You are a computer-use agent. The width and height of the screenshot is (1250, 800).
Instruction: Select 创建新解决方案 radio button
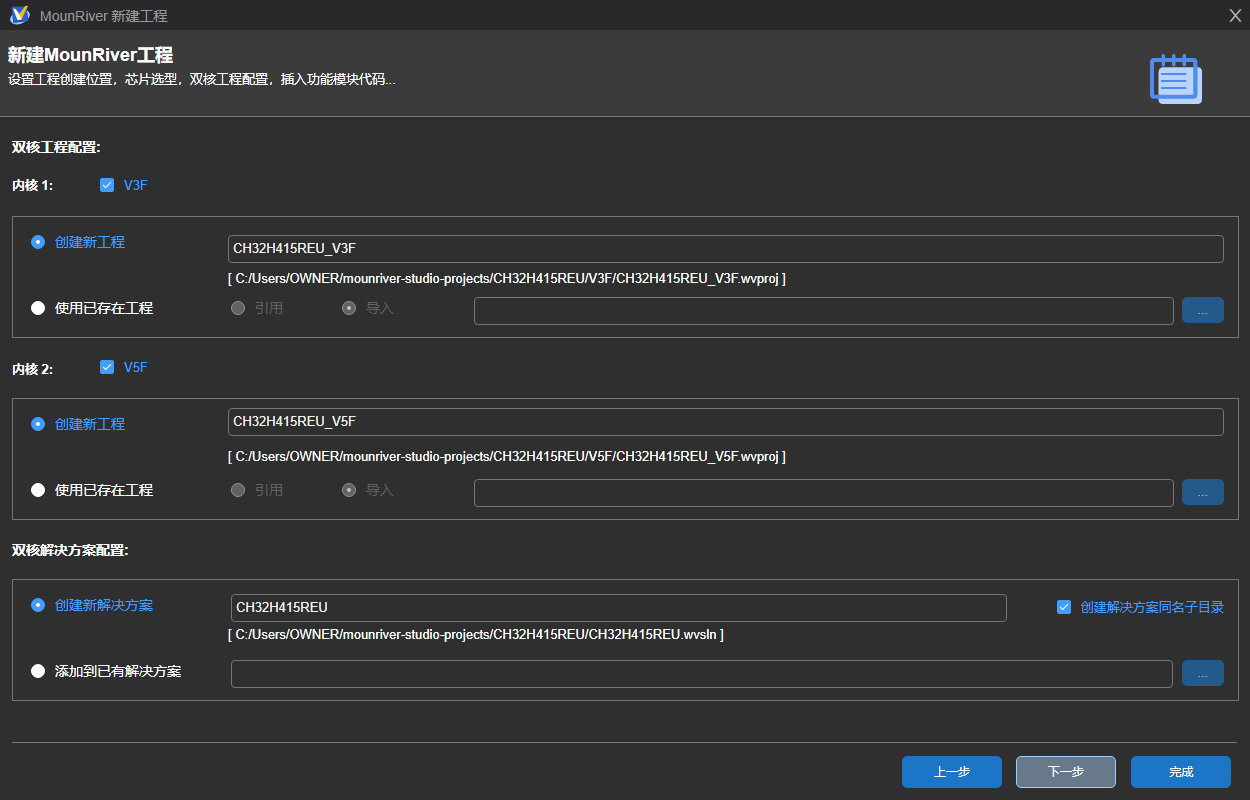[38, 605]
